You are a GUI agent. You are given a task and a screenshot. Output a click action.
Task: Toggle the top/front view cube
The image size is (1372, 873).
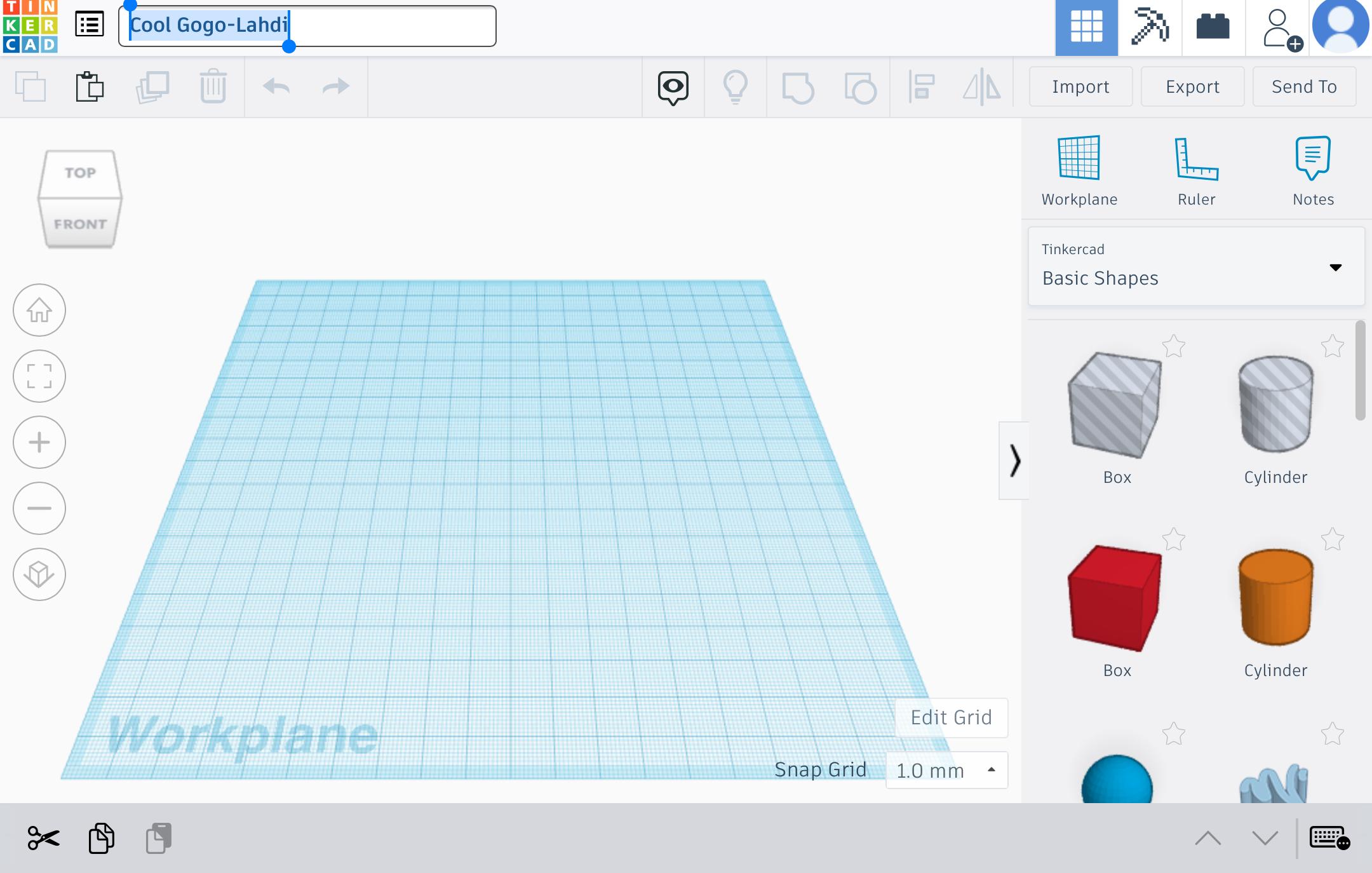pos(79,200)
